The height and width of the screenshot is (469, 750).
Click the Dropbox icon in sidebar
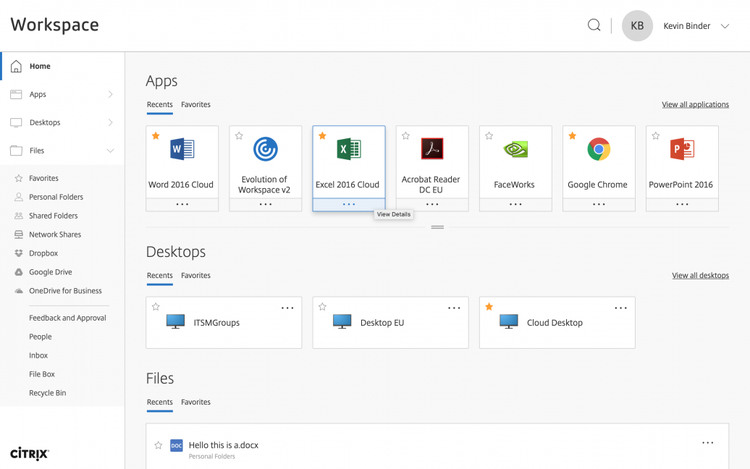click(x=19, y=253)
